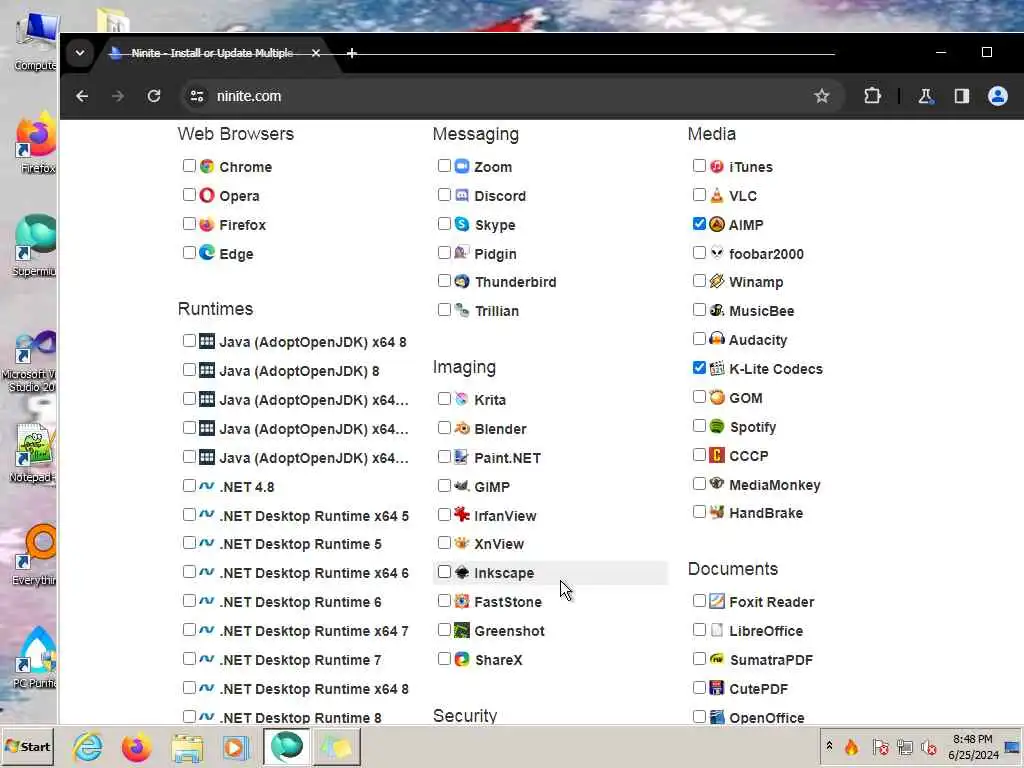
Task: Click the Foxit Reader icon
Action: pyautogui.click(x=717, y=601)
